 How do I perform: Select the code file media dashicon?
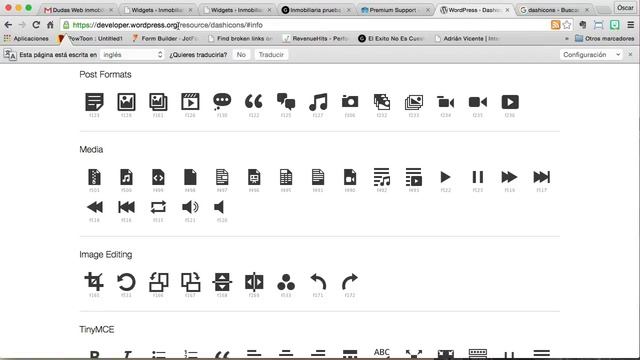pyautogui.click(x=158, y=177)
